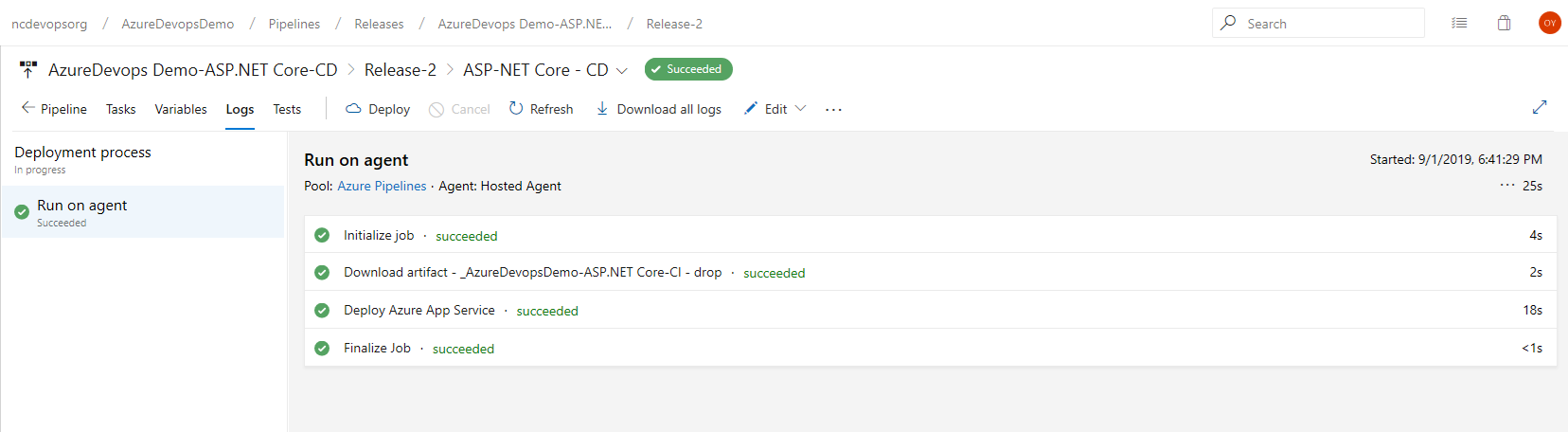
Task: Expand the ASP-NET Core - CD stage dropdown
Action: click(622, 70)
